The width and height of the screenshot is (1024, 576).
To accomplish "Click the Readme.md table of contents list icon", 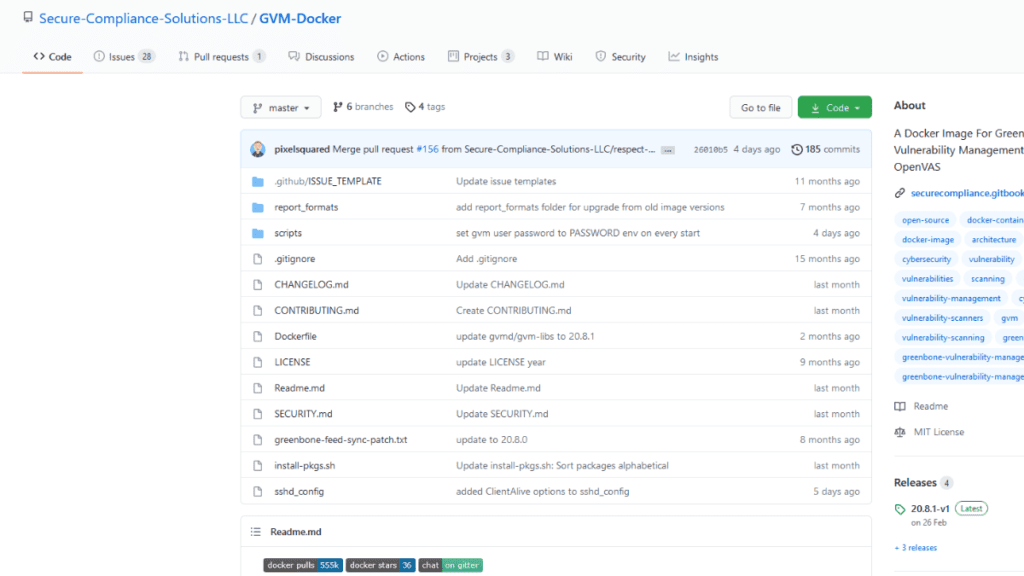I will click(256, 532).
